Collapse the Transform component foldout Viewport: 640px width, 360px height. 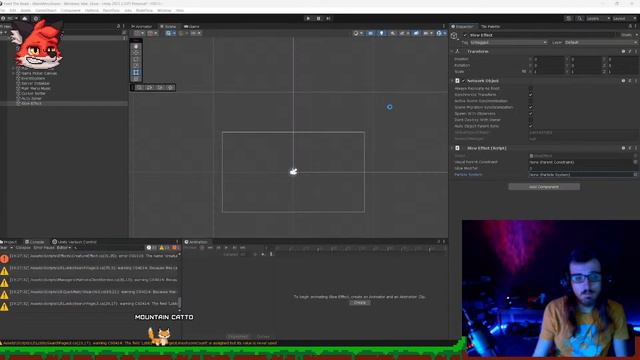(452, 51)
